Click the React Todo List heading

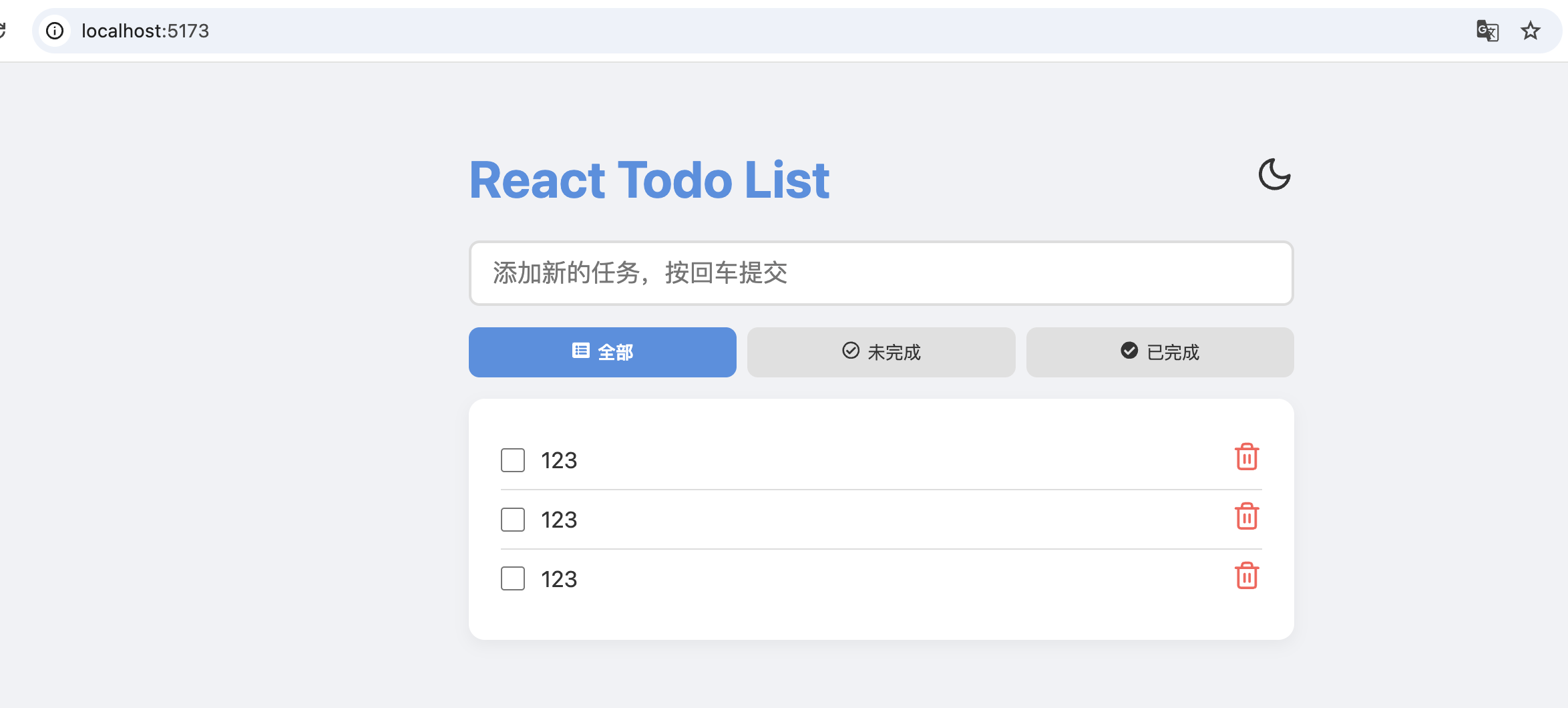649,180
